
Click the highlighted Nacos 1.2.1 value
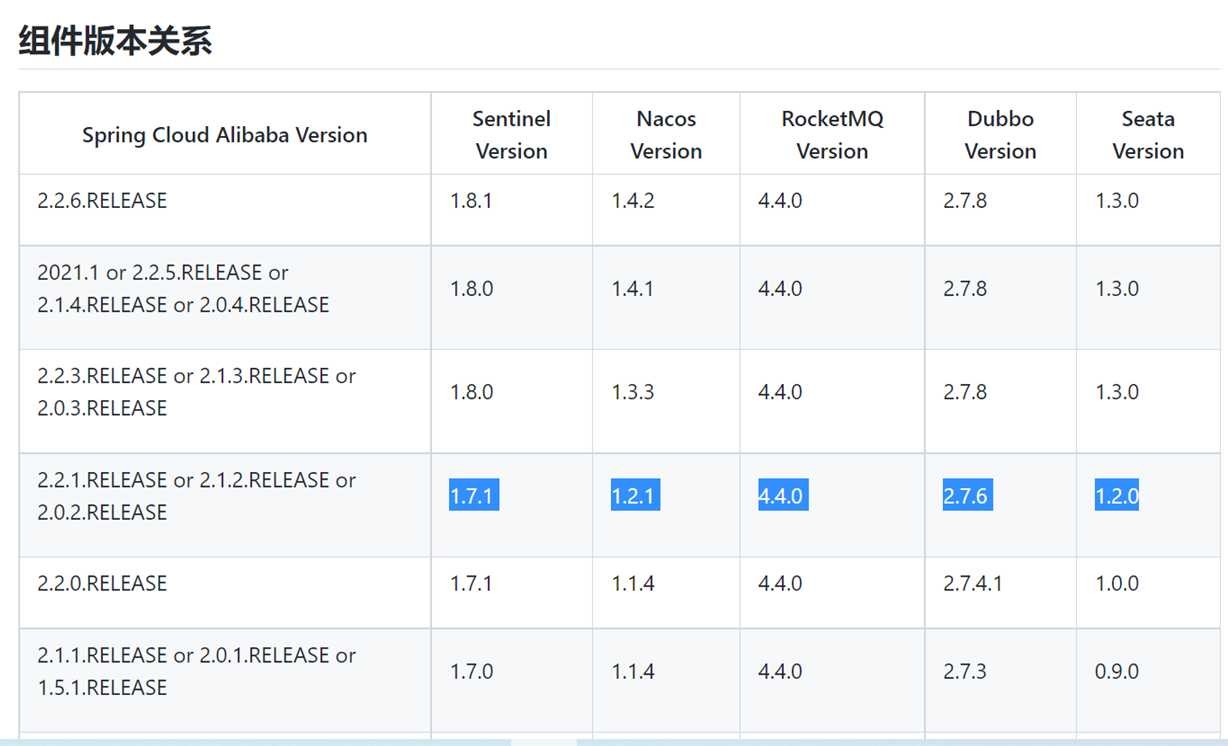coord(635,496)
